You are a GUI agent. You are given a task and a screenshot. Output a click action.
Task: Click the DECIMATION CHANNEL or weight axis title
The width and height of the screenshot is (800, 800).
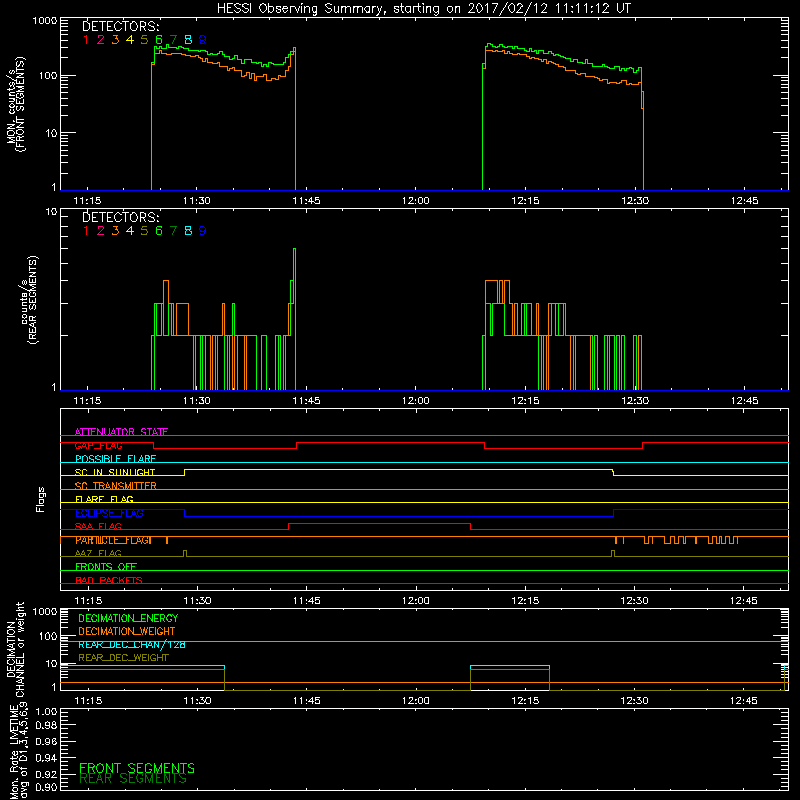(15, 649)
